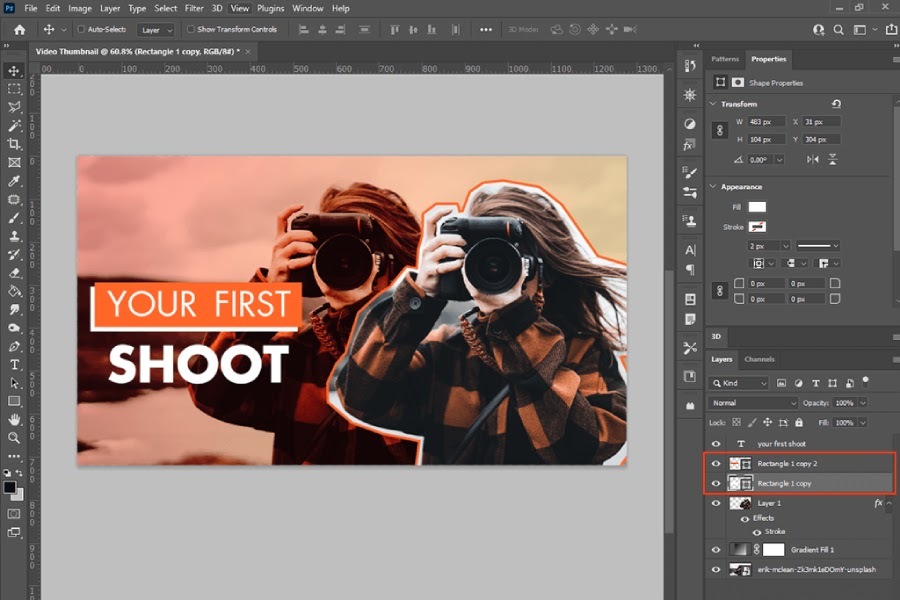Hide the 'your first shoot' text layer
Image resolution: width=900 pixels, height=600 pixels.
pyautogui.click(x=716, y=444)
